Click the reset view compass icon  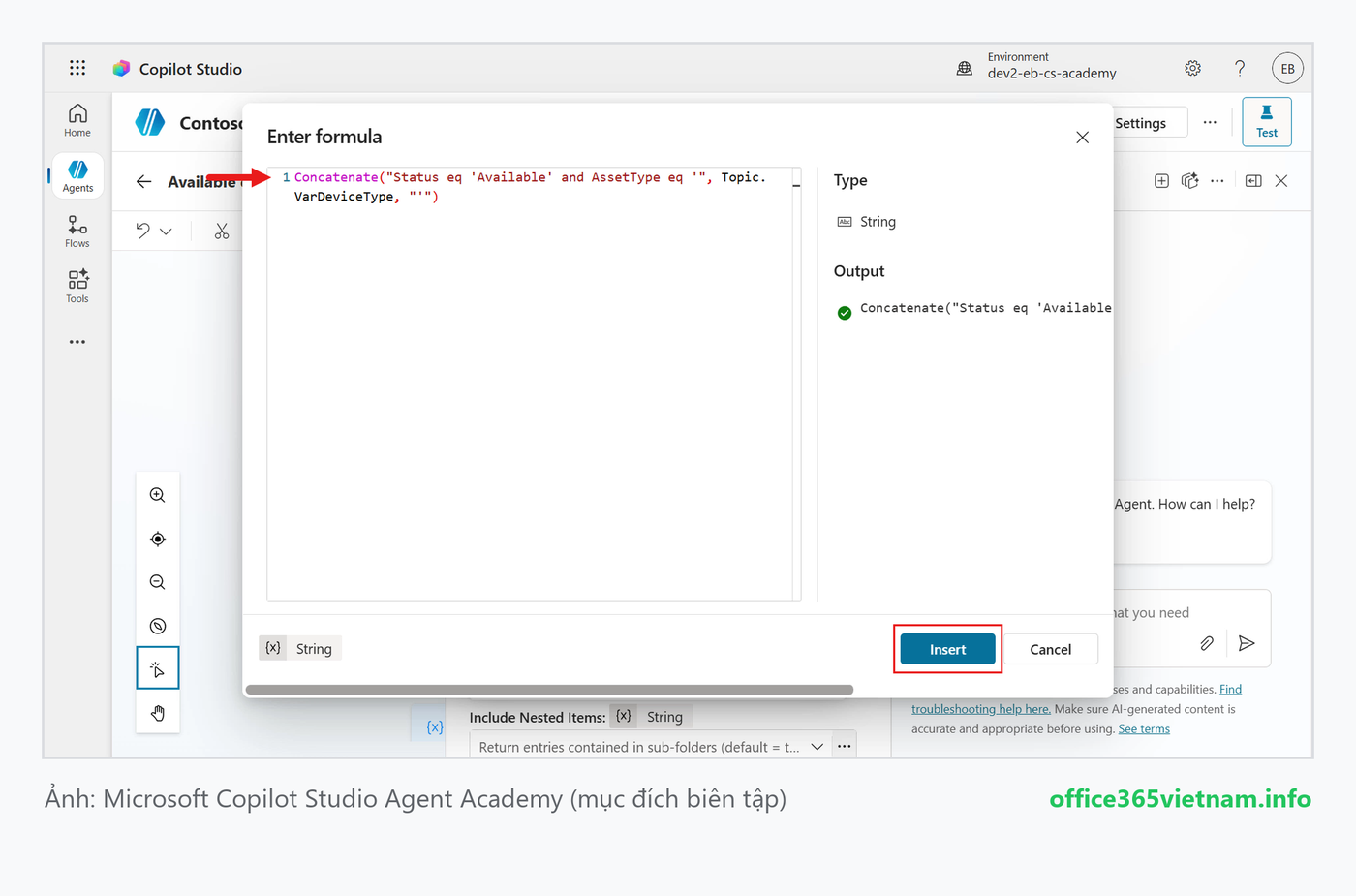click(158, 626)
